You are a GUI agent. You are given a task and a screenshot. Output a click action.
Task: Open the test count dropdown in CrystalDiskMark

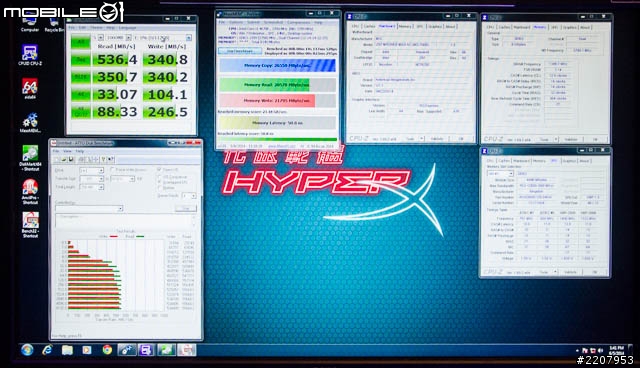click(98, 38)
